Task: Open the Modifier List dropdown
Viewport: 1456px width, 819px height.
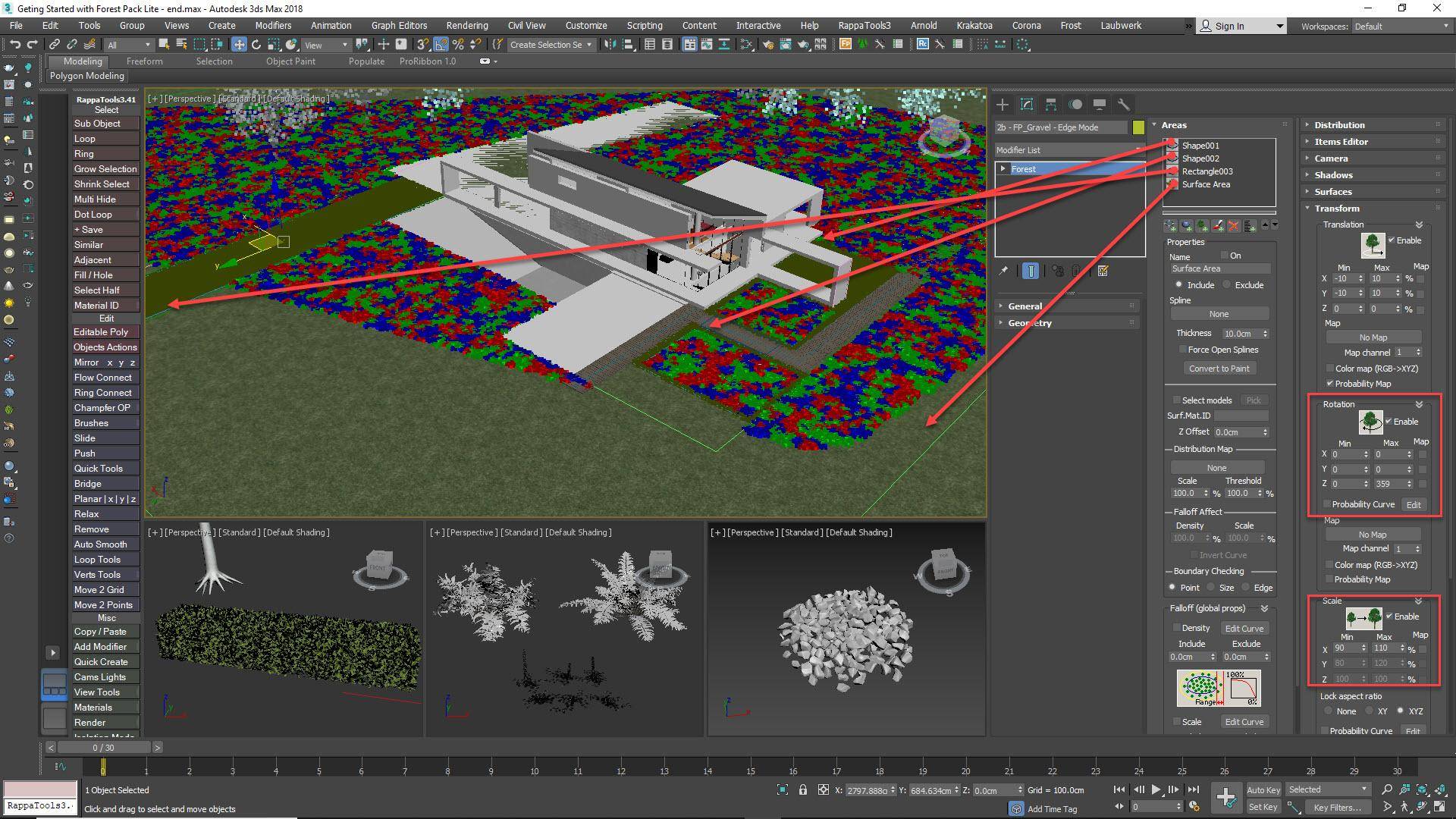Action: [x=1069, y=150]
